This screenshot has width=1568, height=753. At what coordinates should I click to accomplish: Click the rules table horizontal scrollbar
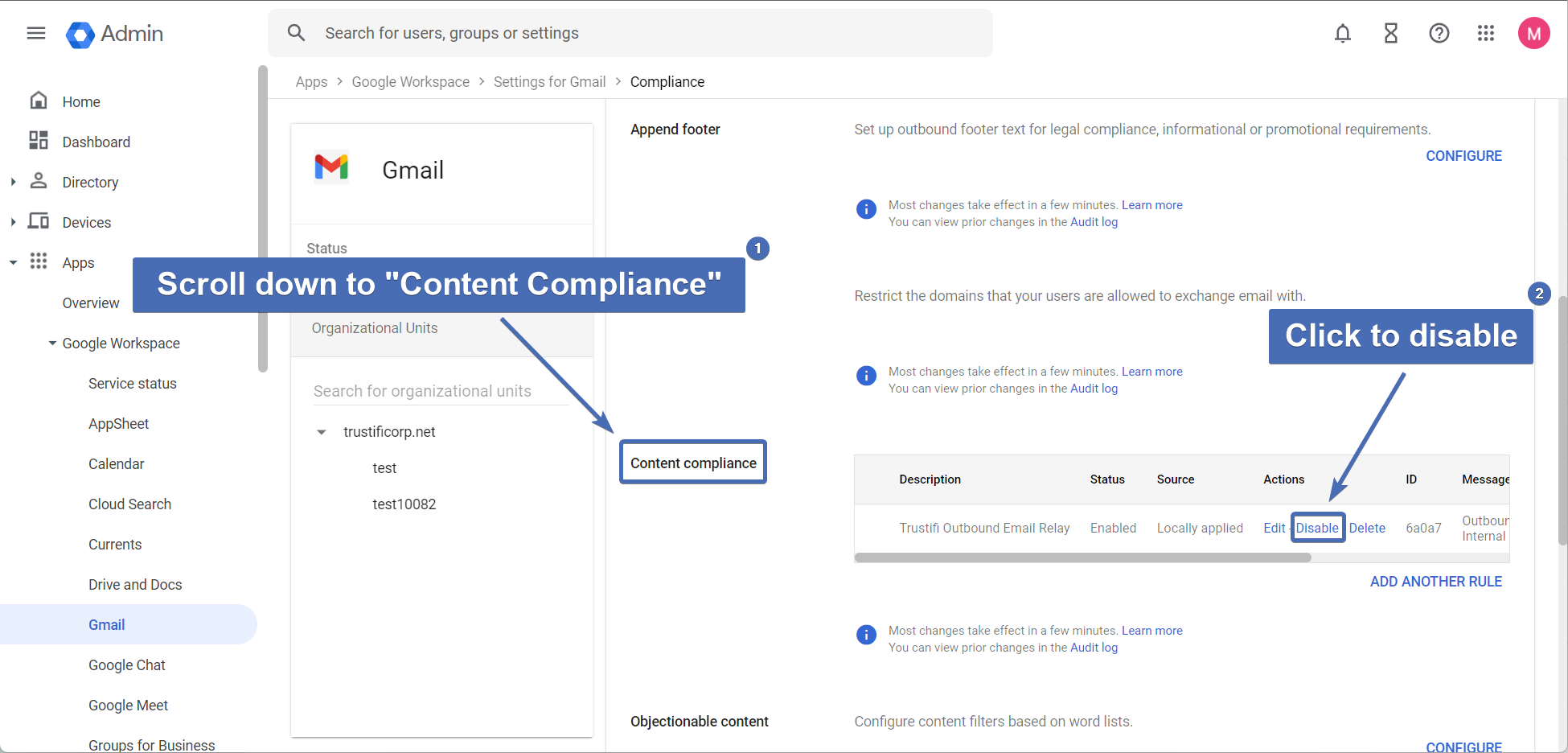coord(1082,557)
